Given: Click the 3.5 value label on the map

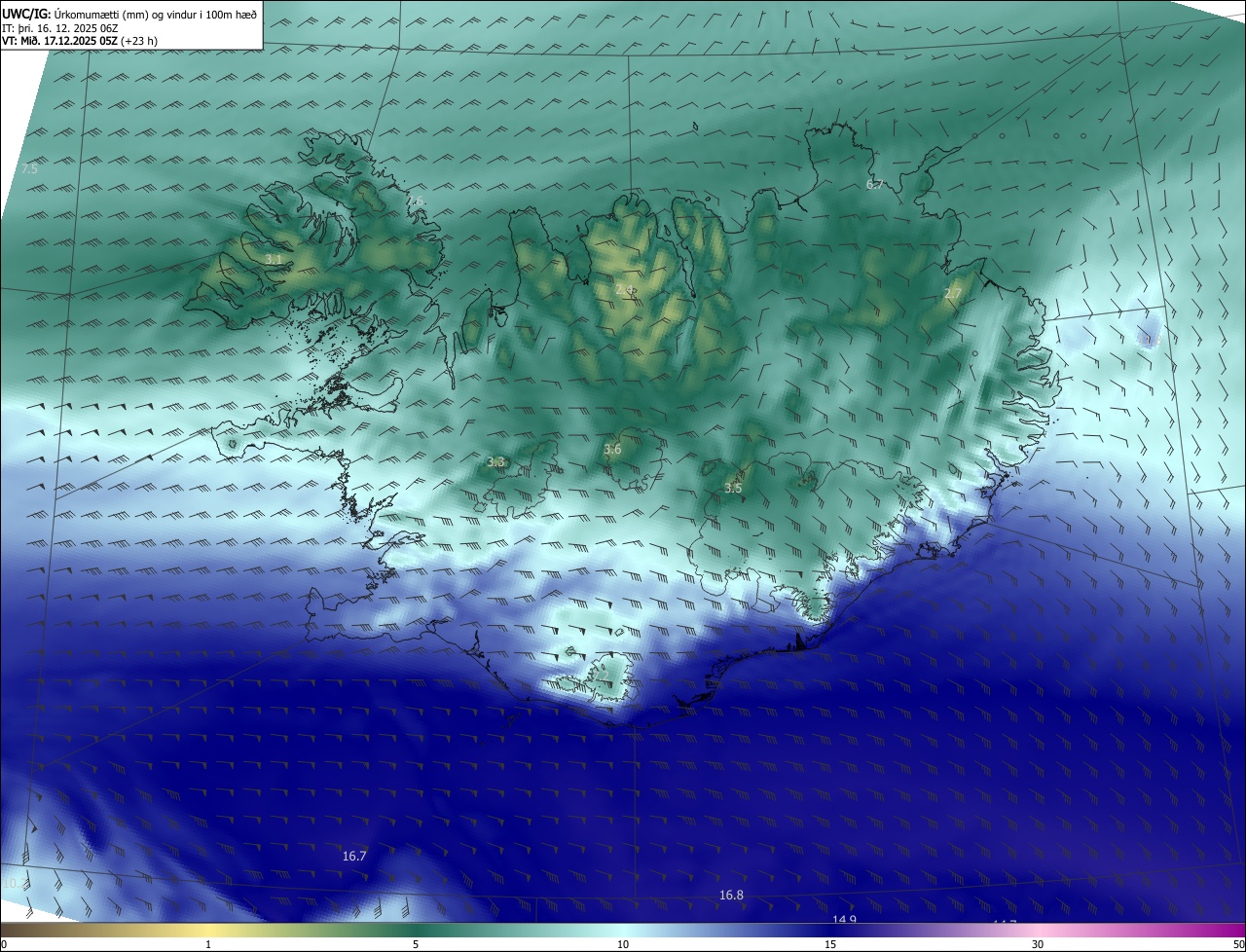Looking at the screenshot, I should click(x=733, y=489).
